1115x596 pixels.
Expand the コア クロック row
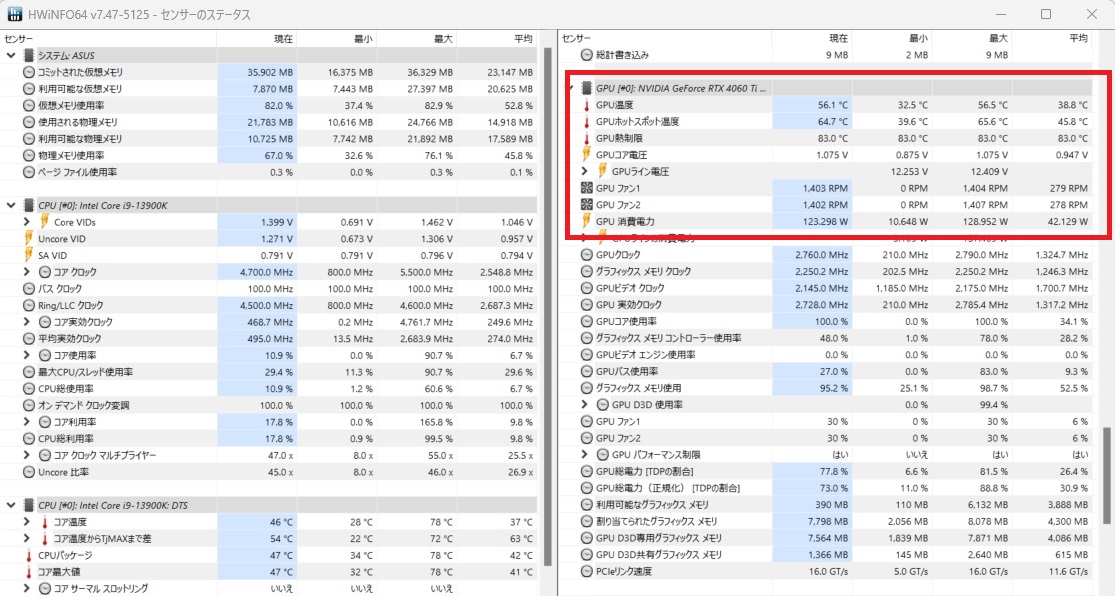(27, 272)
